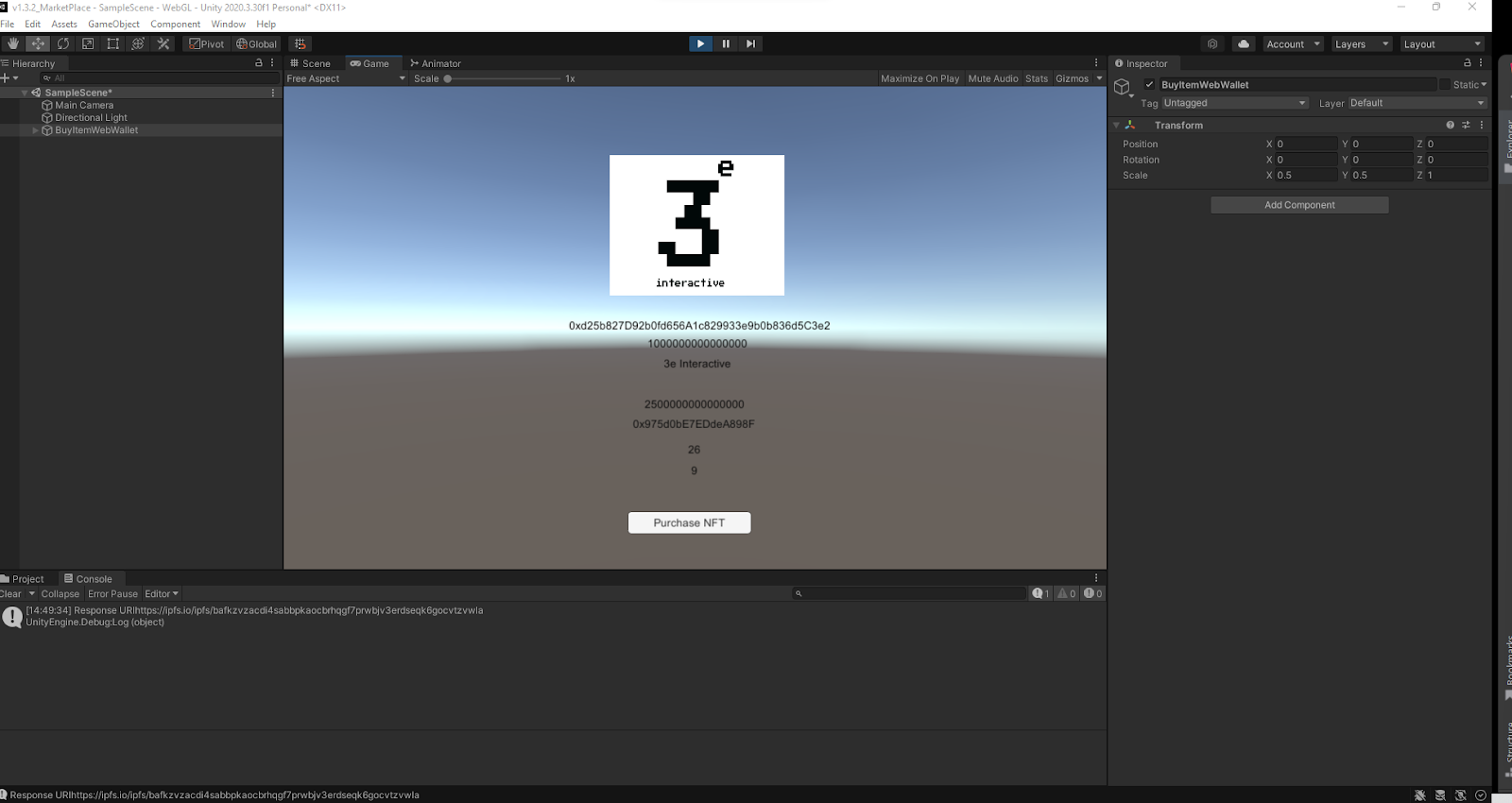Step forward one frame
Screen dimensions: 1512x803
(750, 43)
